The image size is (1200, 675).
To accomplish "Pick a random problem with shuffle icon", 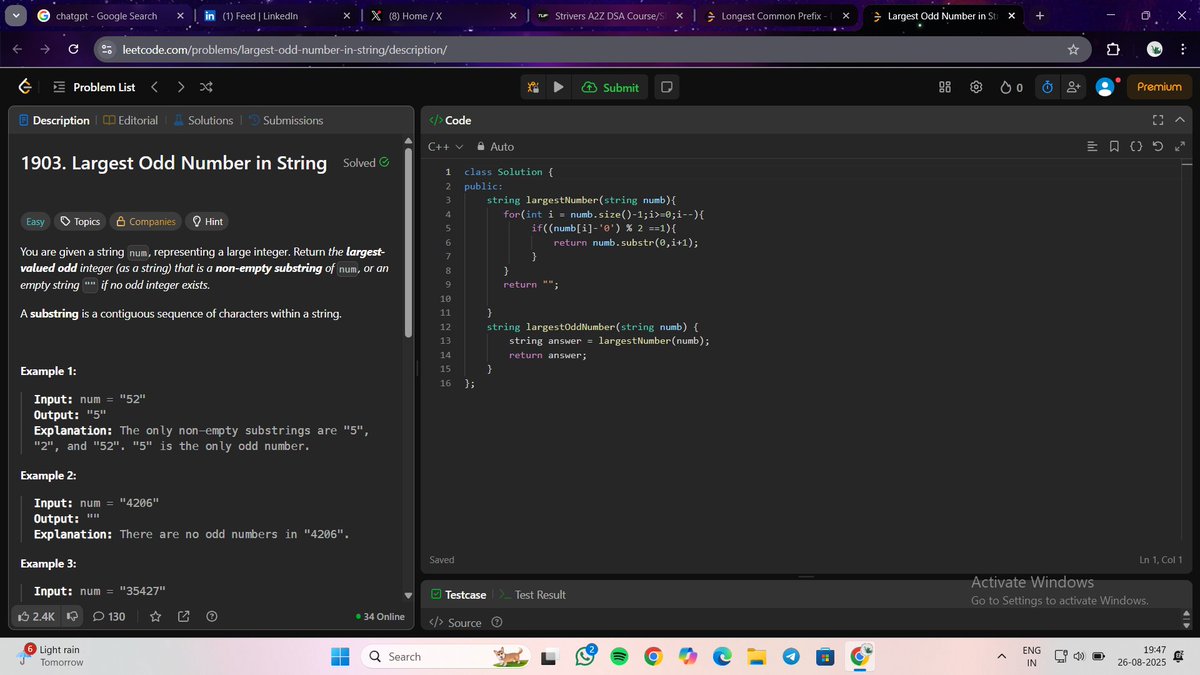I will coord(206,87).
